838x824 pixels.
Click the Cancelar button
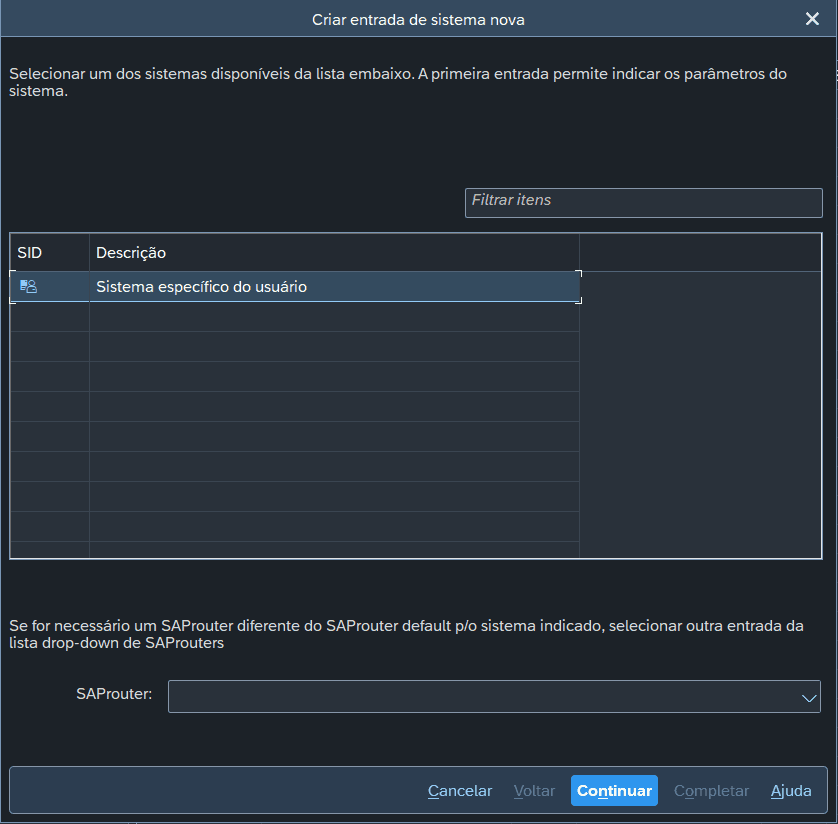tap(460, 790)
